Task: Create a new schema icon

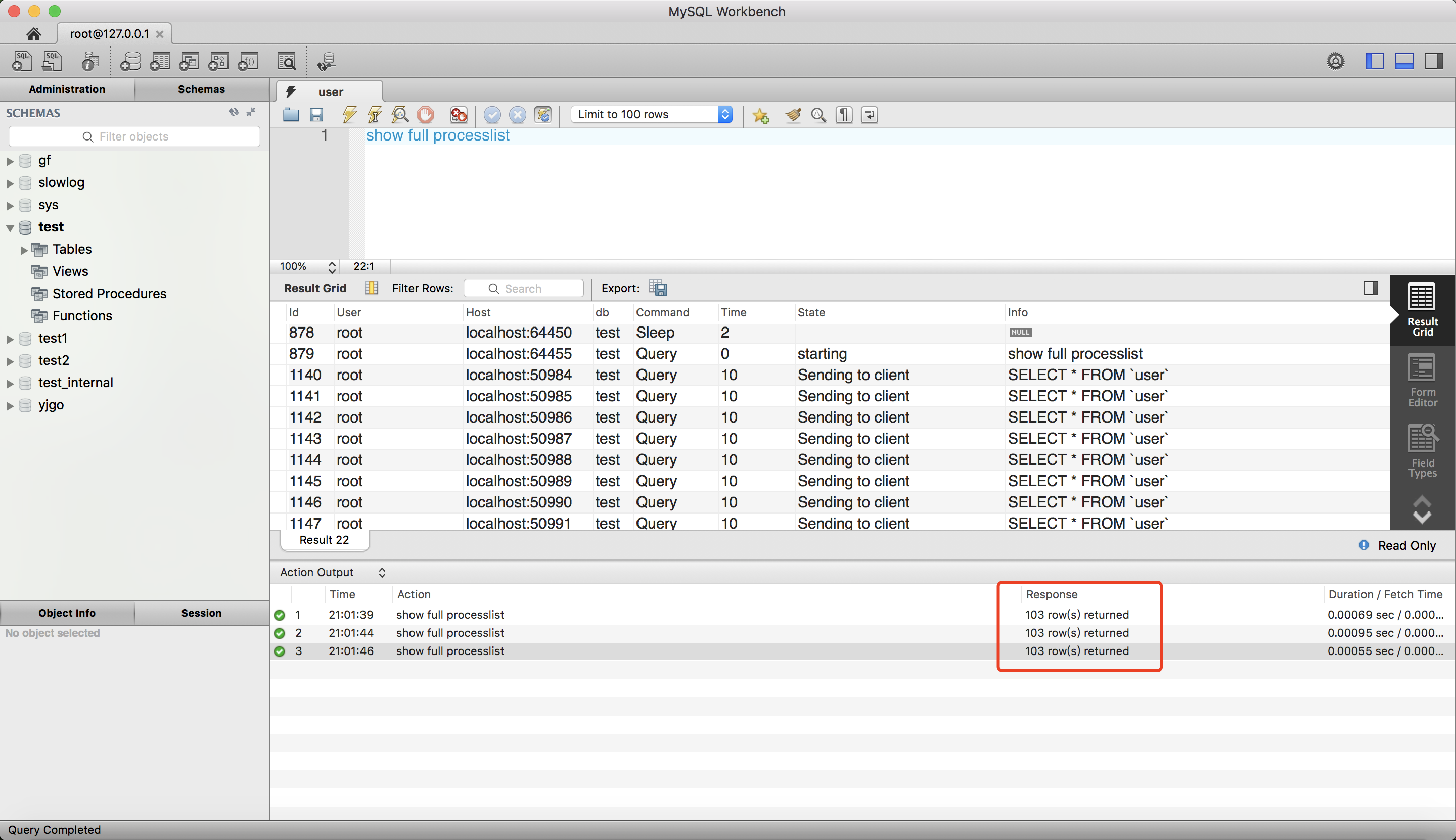Action: click(130, 61)
